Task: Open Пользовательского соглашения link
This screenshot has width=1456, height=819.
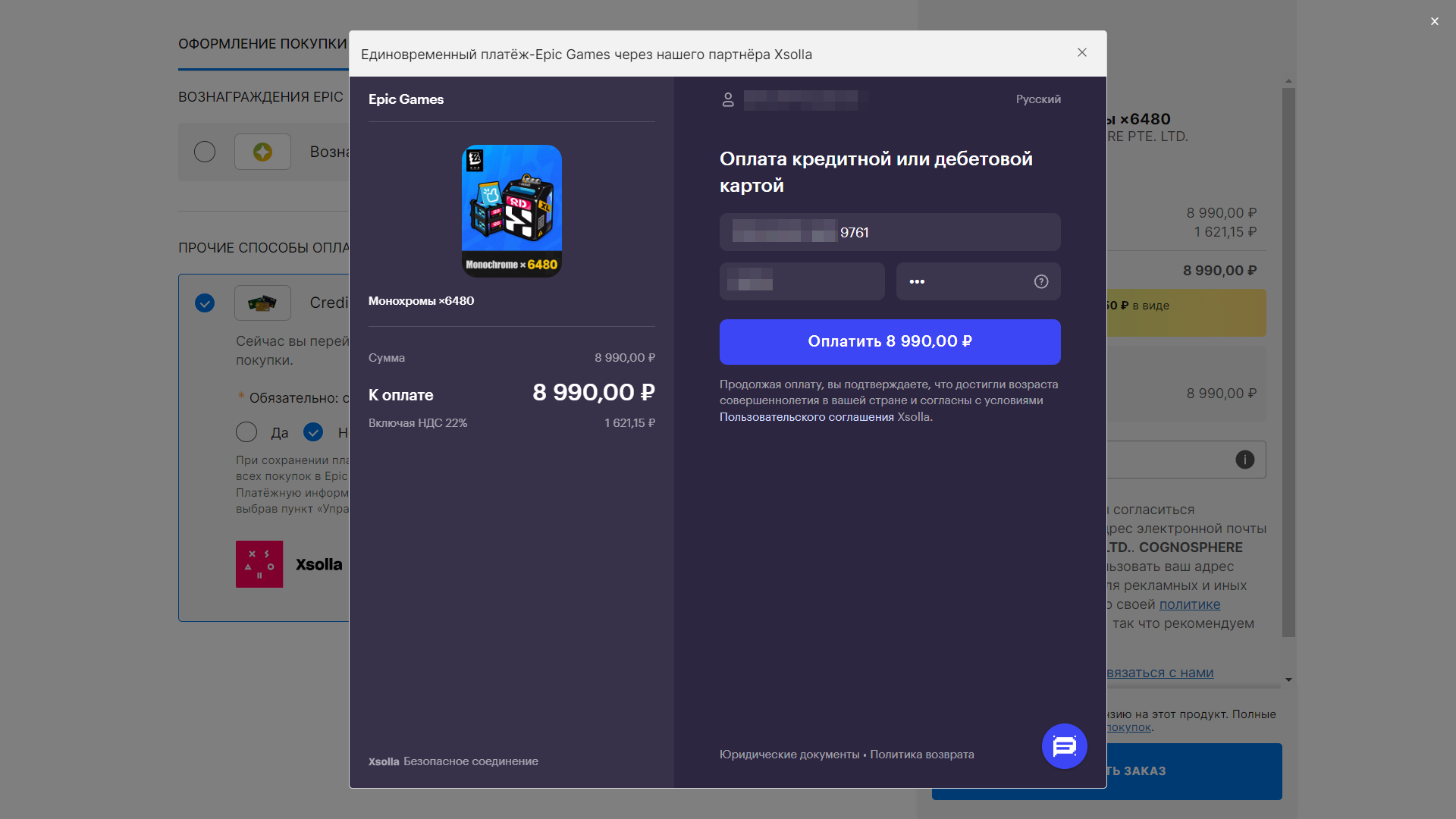Action: click(x=806, y=417)
